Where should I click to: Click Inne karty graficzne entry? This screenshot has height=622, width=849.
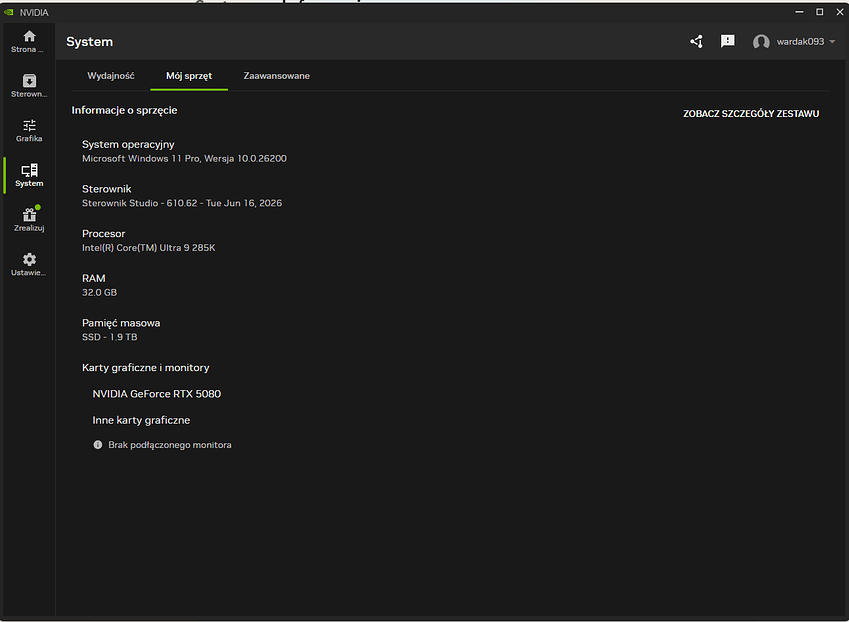tap(141, 420)
